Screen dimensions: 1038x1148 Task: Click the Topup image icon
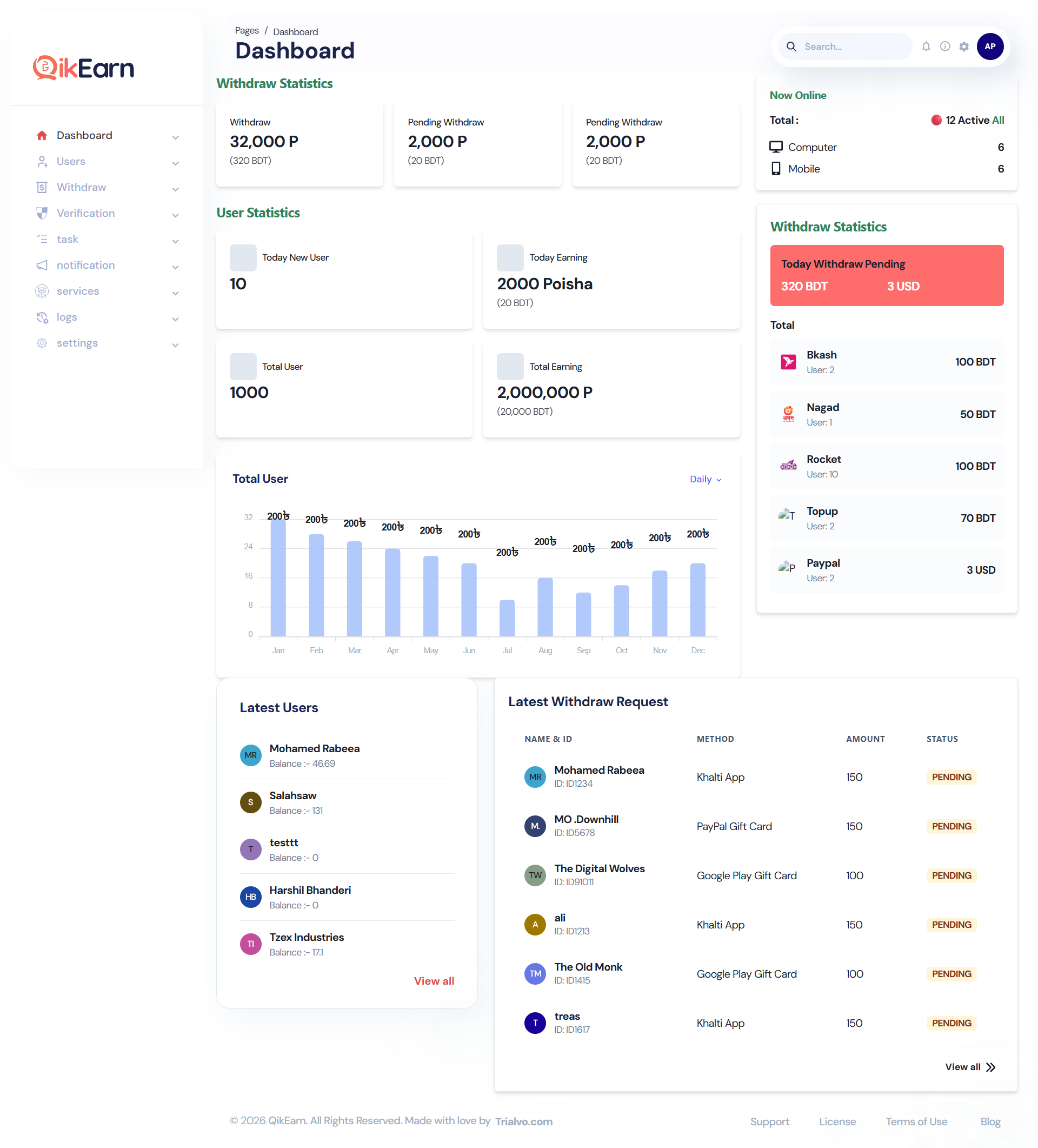coord(787,515)
